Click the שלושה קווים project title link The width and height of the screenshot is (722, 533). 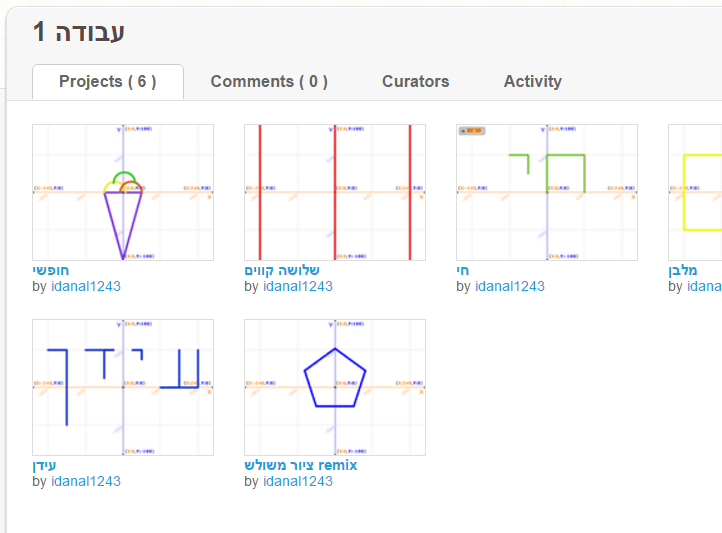[282, 270]
